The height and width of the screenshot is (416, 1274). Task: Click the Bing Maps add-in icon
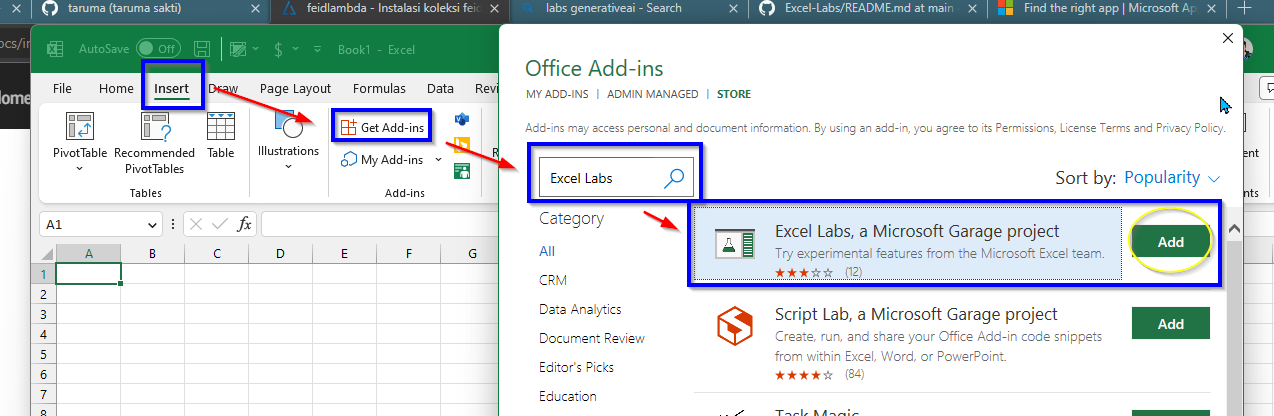(462, 146)
